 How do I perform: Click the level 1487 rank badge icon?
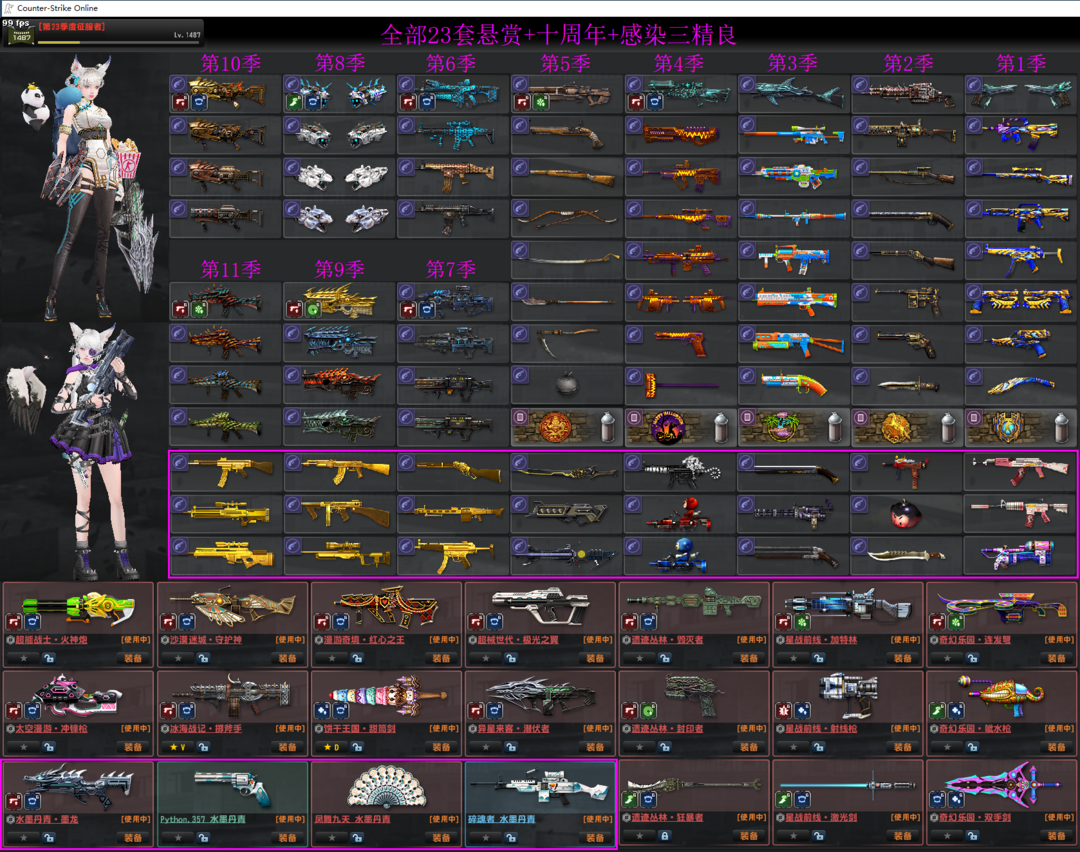coord(17,34)
